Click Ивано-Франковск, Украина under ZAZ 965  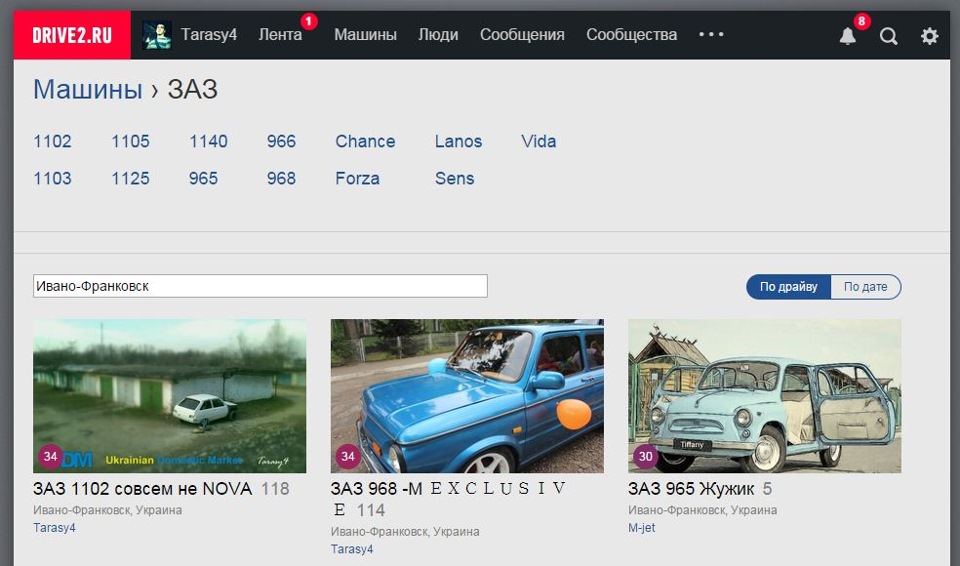[x=703, y=510]
